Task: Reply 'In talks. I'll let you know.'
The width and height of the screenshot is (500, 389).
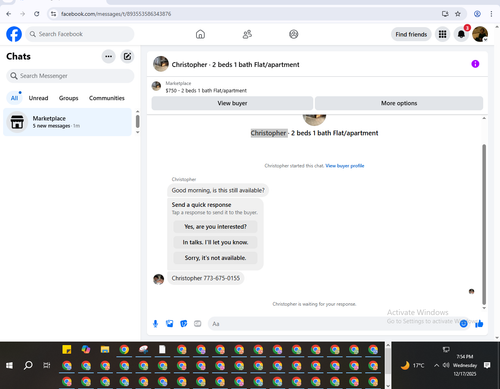Action: pos(215,242)
